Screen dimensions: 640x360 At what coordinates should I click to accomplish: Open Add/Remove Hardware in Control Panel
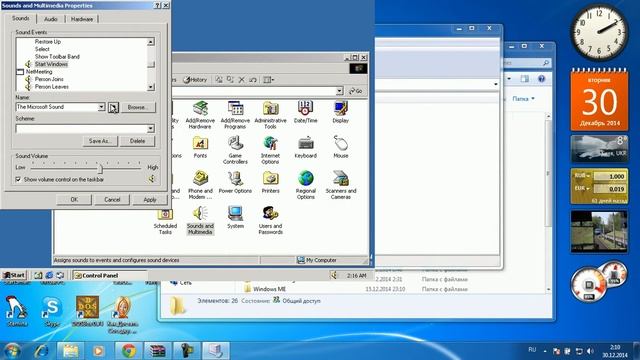click(200, 114)
